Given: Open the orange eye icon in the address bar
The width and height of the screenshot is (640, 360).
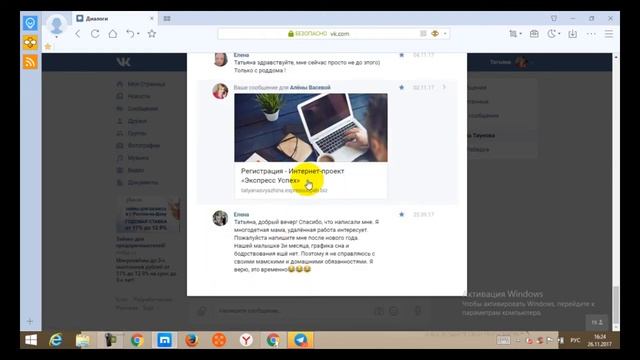Looking at the screenshot, I should tap(435, 34).
